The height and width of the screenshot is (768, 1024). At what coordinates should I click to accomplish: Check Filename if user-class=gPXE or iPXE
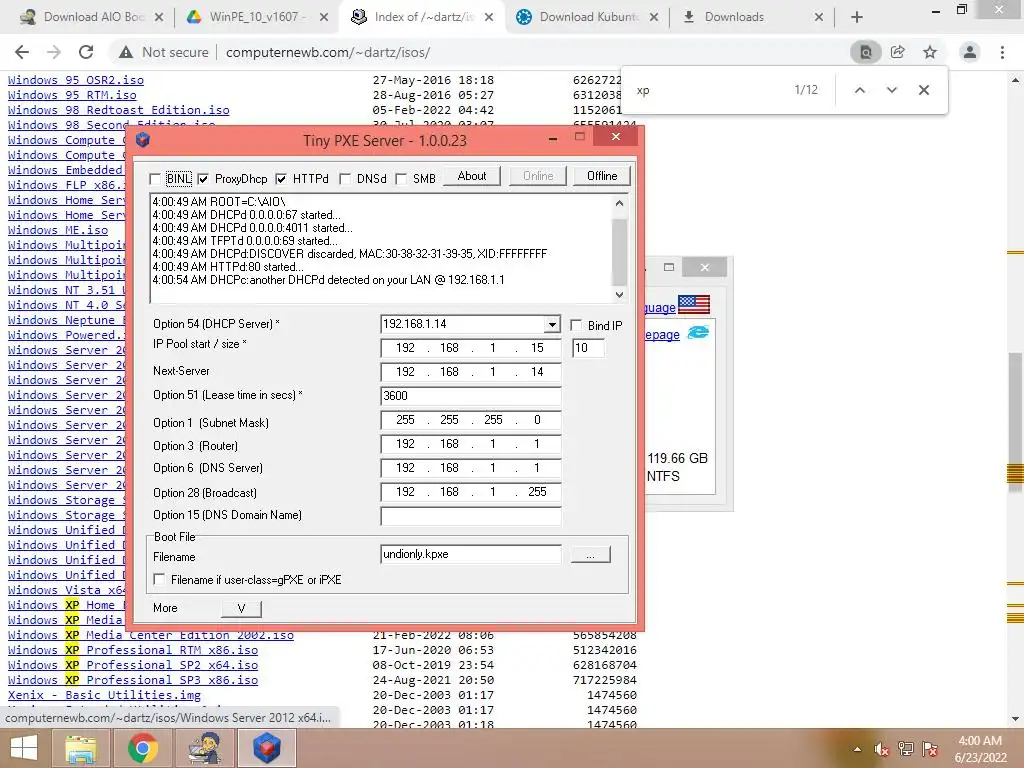159,579
